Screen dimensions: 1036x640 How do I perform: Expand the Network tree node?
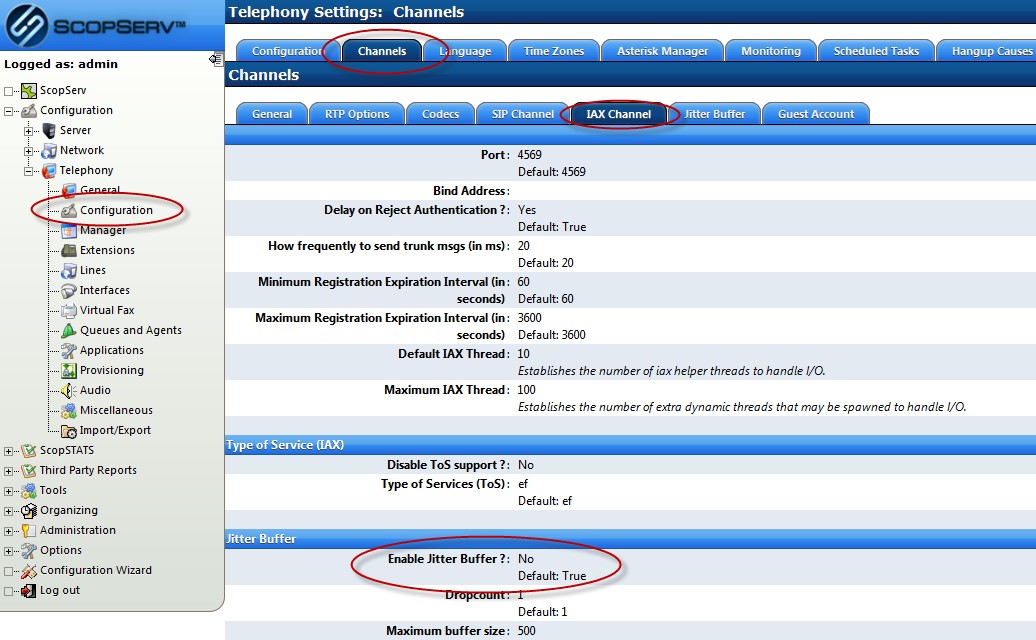[x=28, y=151]
